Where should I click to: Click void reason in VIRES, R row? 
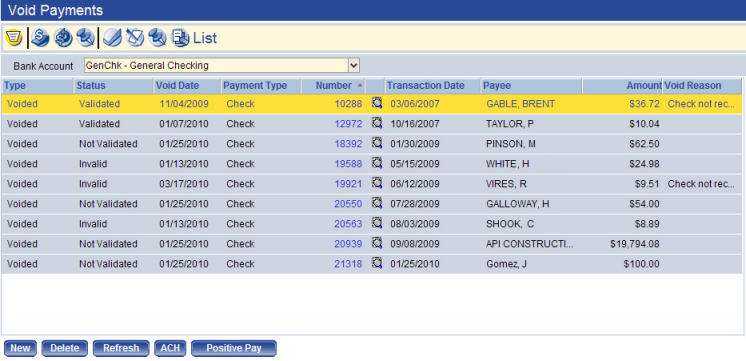click(701, 184)
